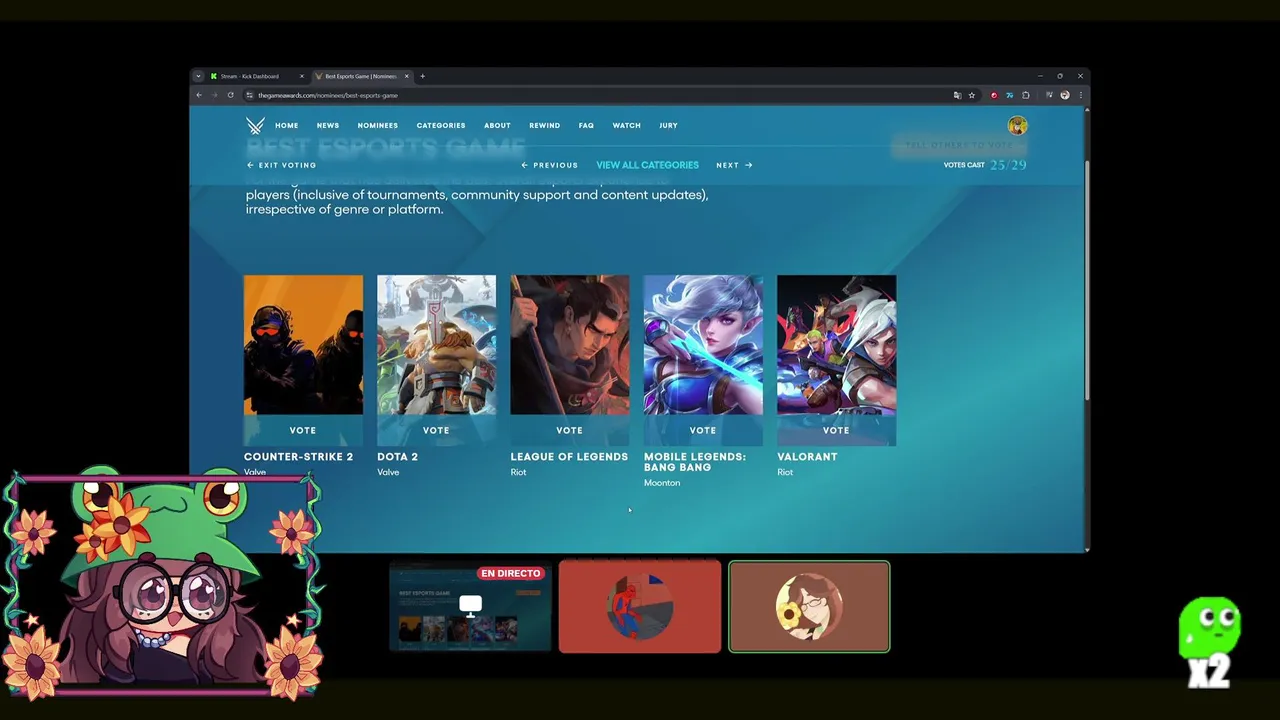
Task: Click the Tell Others to Vote button
Action: tap(958, 145)
